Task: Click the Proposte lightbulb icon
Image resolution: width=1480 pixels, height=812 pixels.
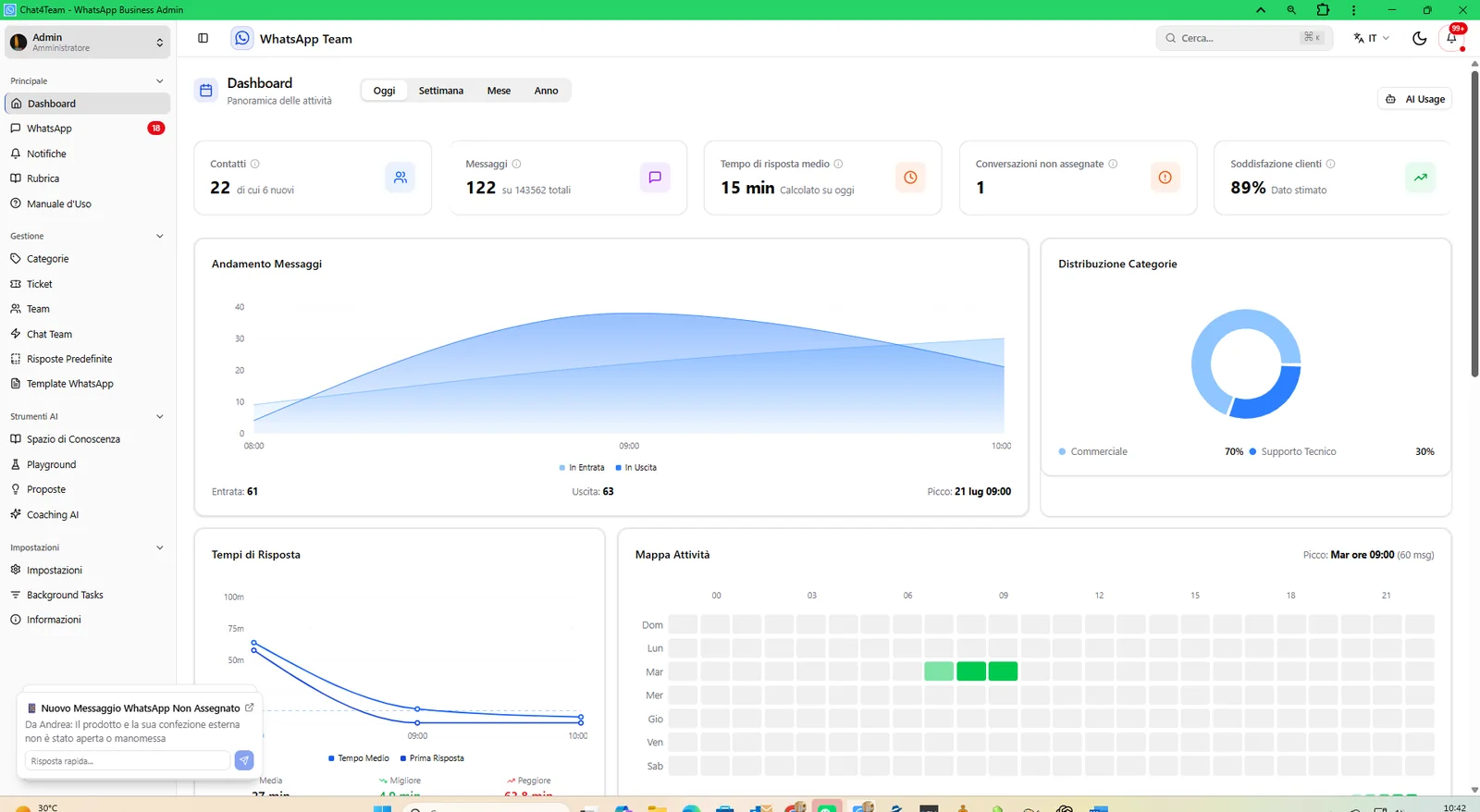Action: (x=16, y=489)
